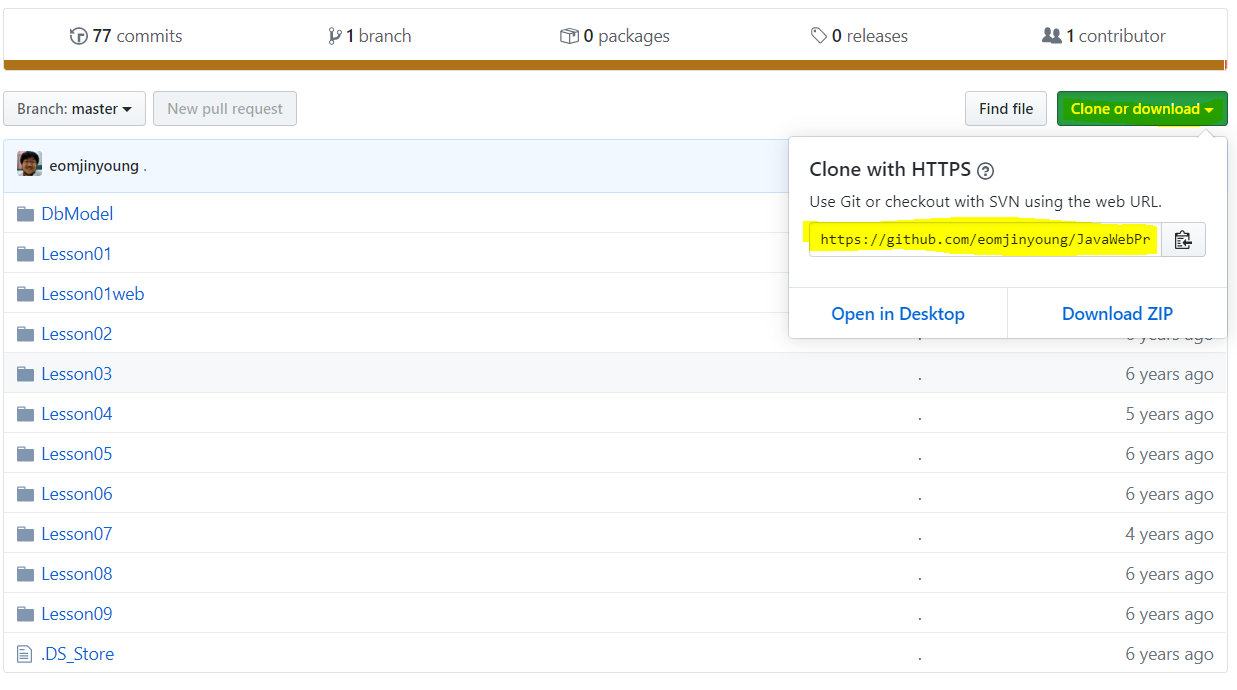Open the Lesson06 folder
The height and width of the screenshot is (690, 1237).
[x=77, y=493]
